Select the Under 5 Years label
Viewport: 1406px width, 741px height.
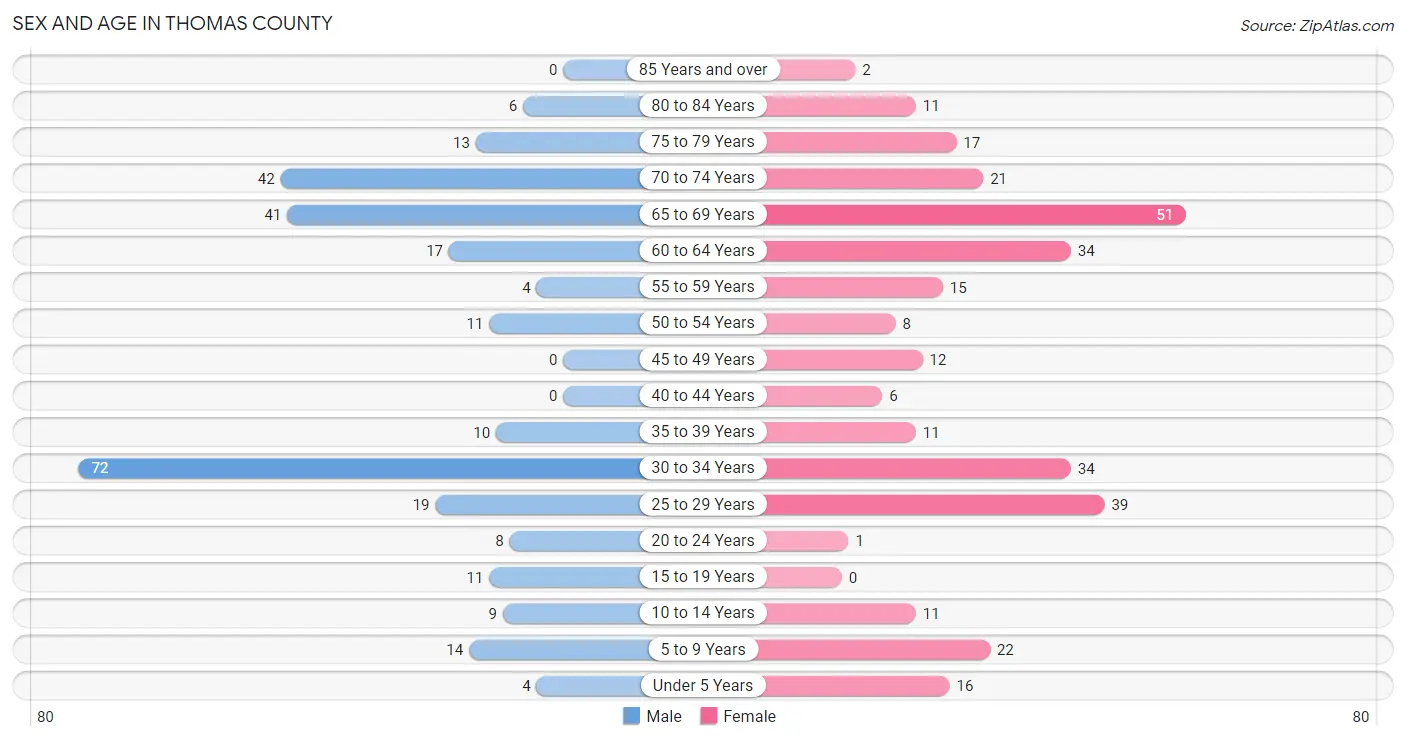(703, 686)
